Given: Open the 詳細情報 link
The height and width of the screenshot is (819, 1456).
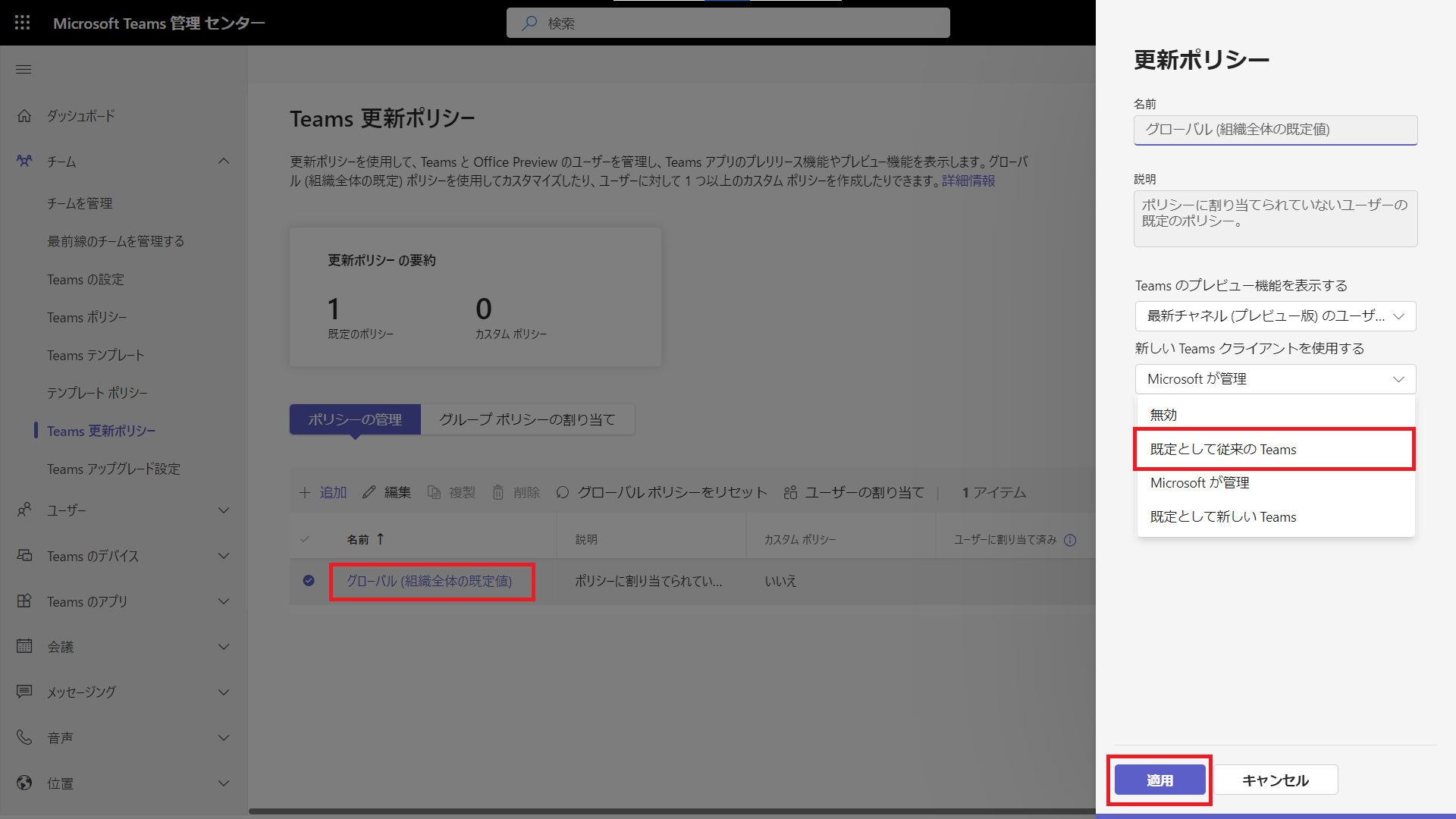Looking at the screenshot, I should point(968,181).
